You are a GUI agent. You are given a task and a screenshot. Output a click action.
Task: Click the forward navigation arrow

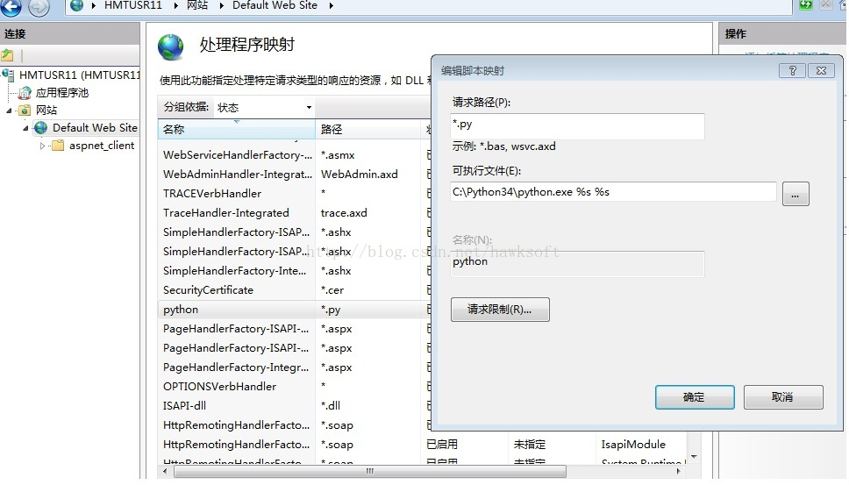click(38, 7)
